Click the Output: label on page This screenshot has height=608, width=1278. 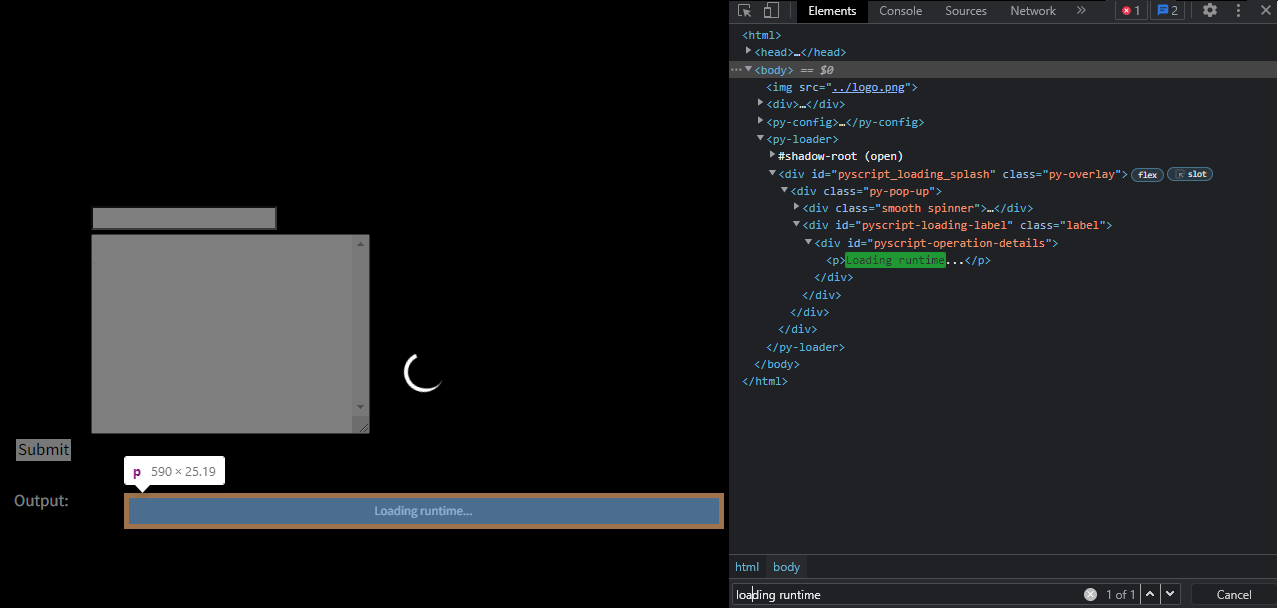coord(41,500)
